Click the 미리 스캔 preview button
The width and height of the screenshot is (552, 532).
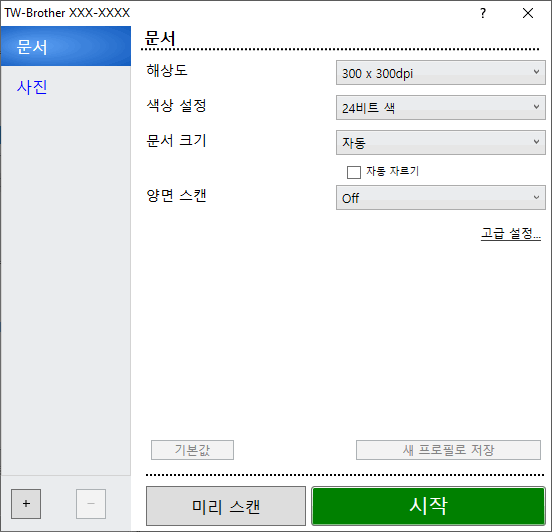[226, 506]
